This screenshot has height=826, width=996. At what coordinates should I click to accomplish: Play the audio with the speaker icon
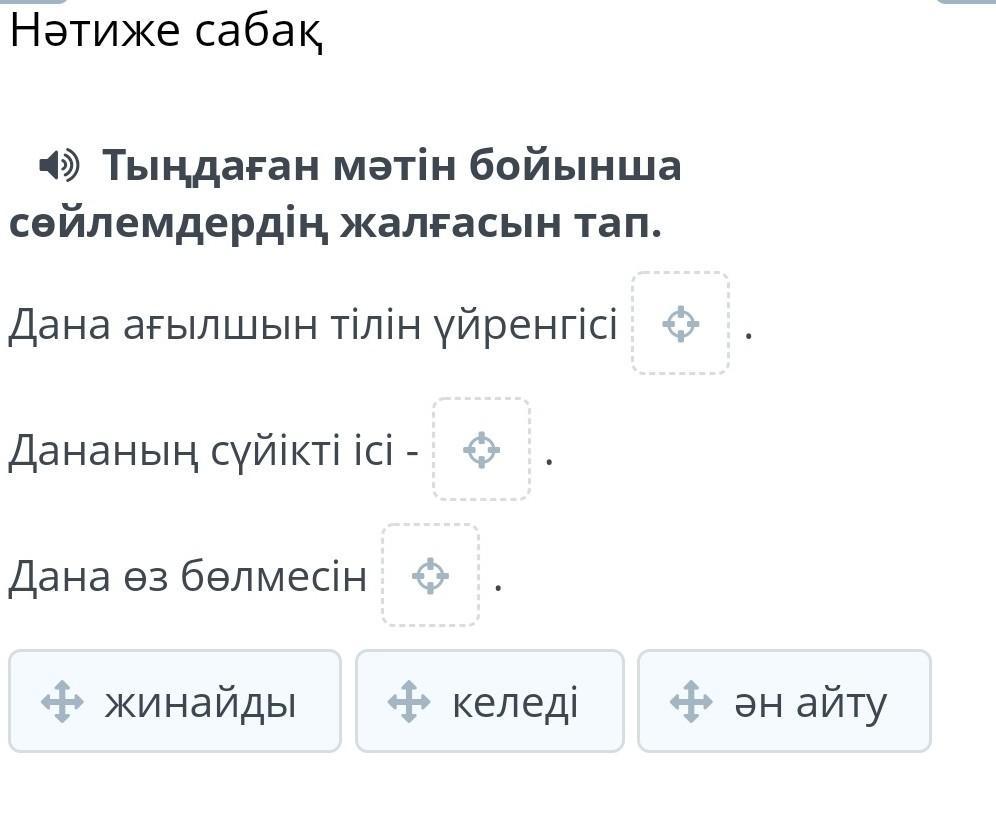coord(59,165)
